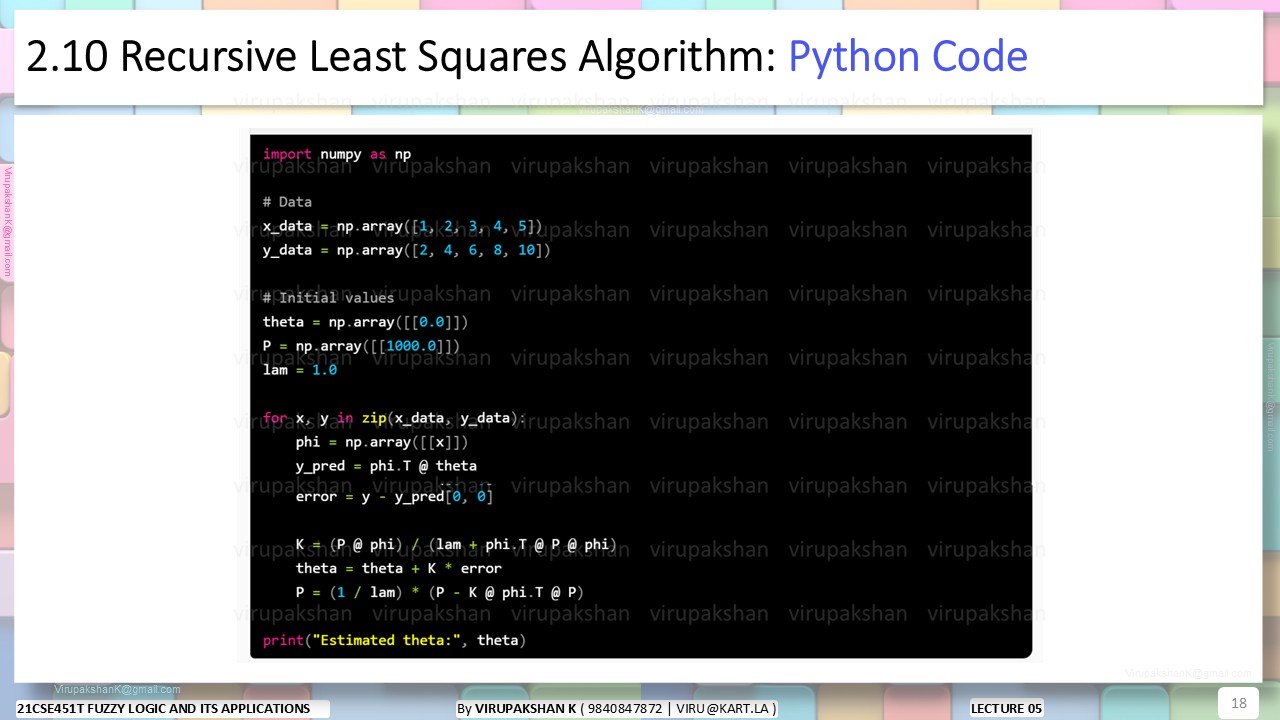Image resolution: width=1280 pixels, height=720 pixels.
Task: Click the for loop zip statement line
Action: pyautogui.click(x=395, y=418)
